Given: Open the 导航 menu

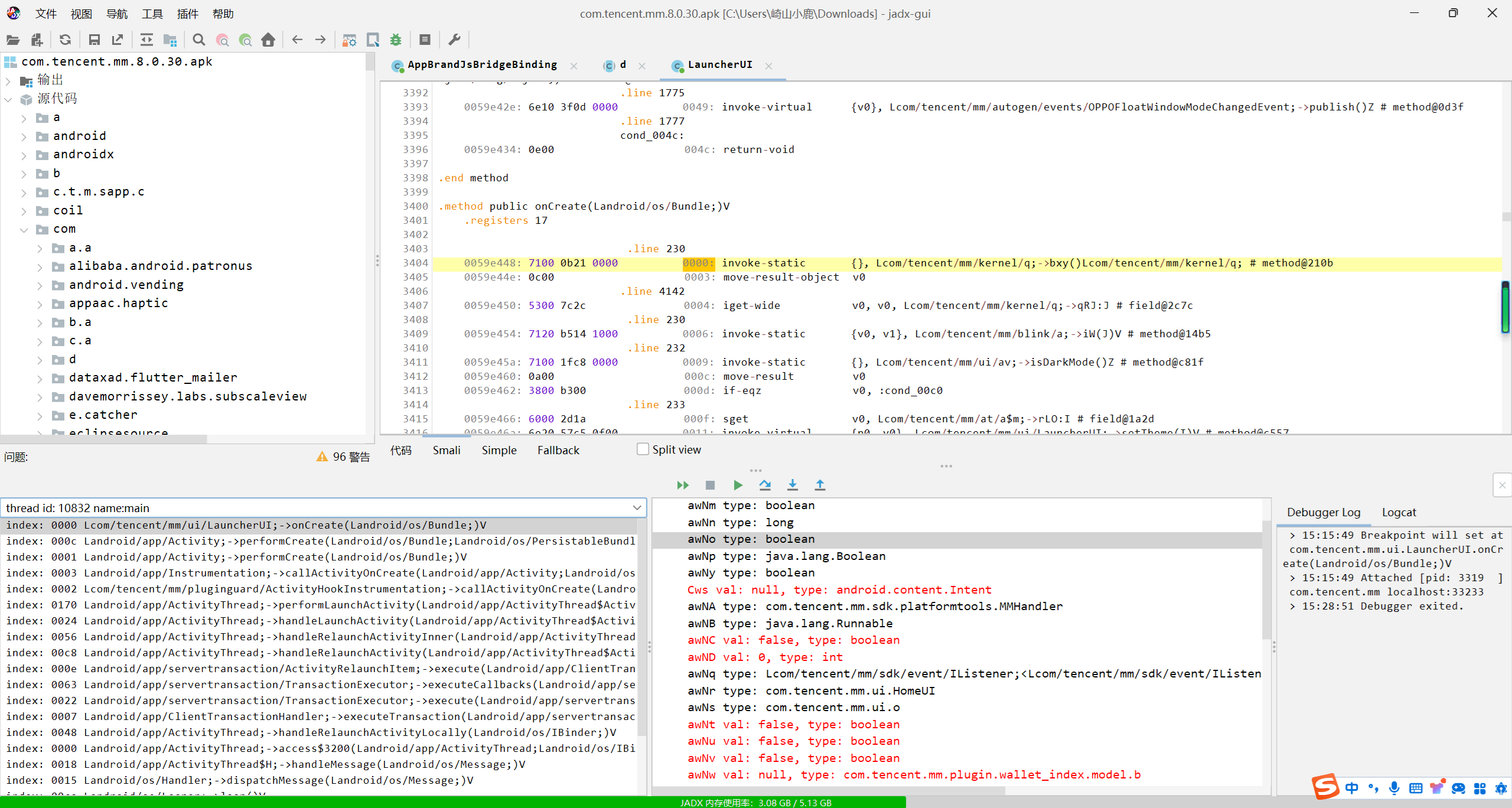Looking at the screenshot, I should click(x=116, y=14).
